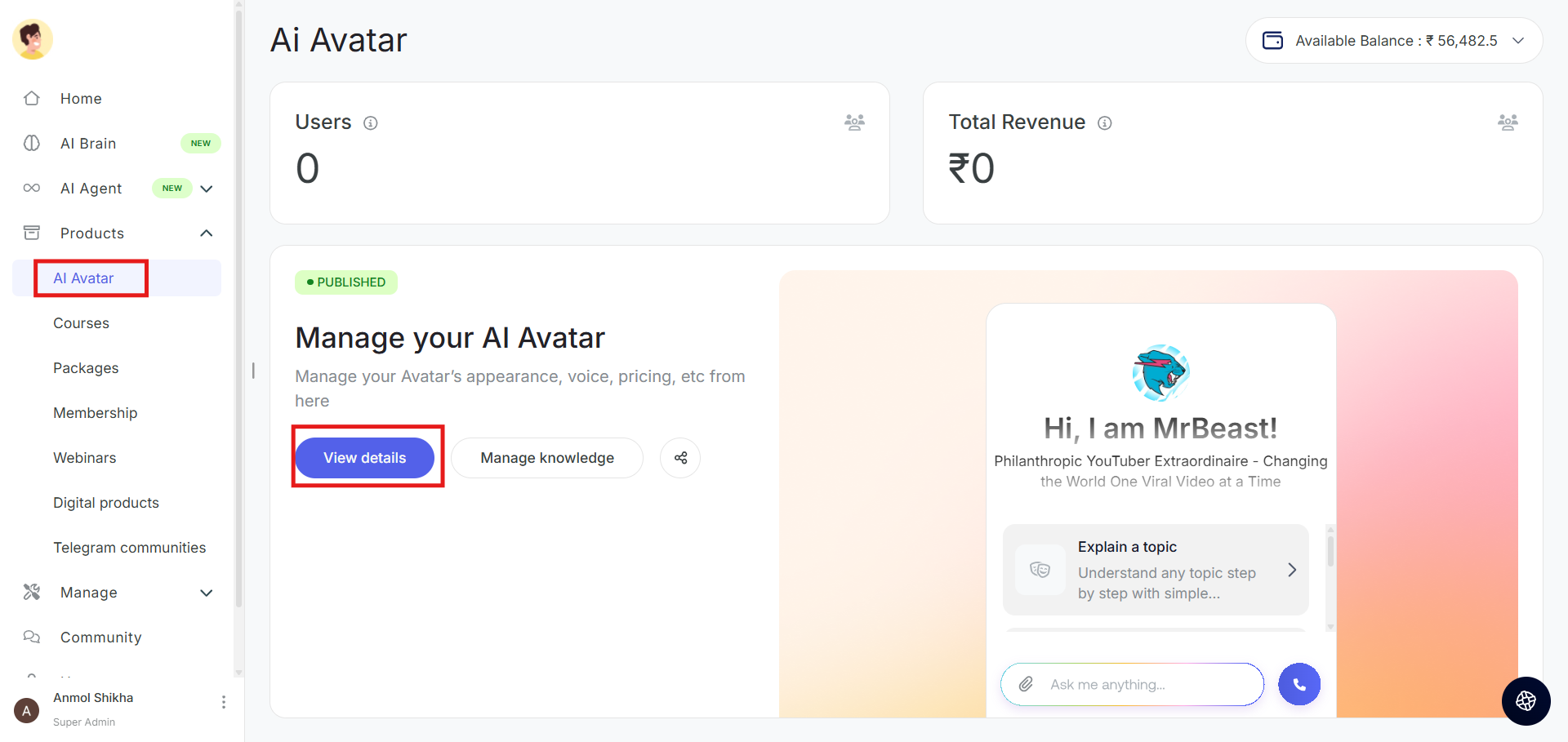Click the profile avatar at top left
This screenshot has height=742, width=1568.
(x=33, y=39)
